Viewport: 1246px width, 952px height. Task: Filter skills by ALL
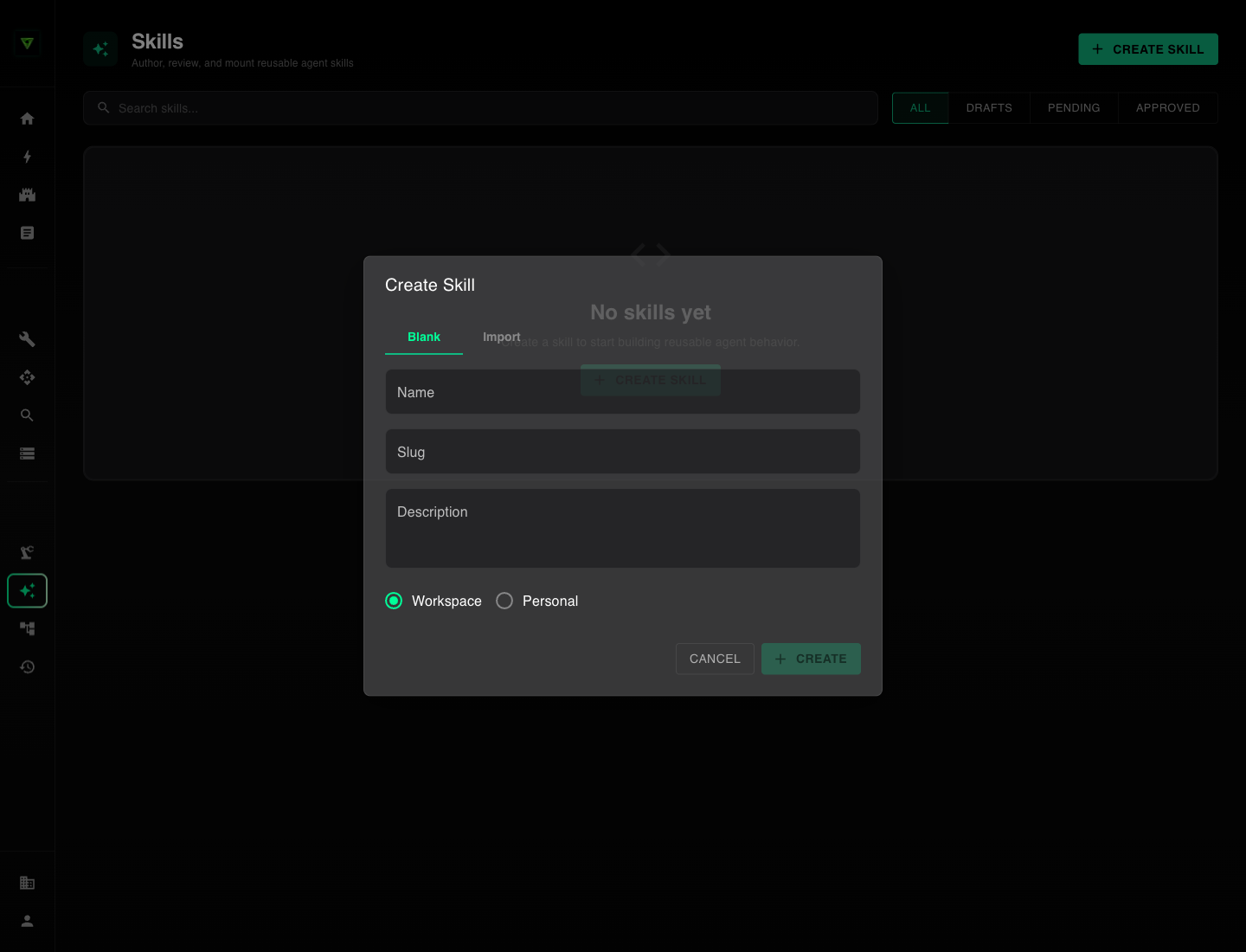[921, 108]
